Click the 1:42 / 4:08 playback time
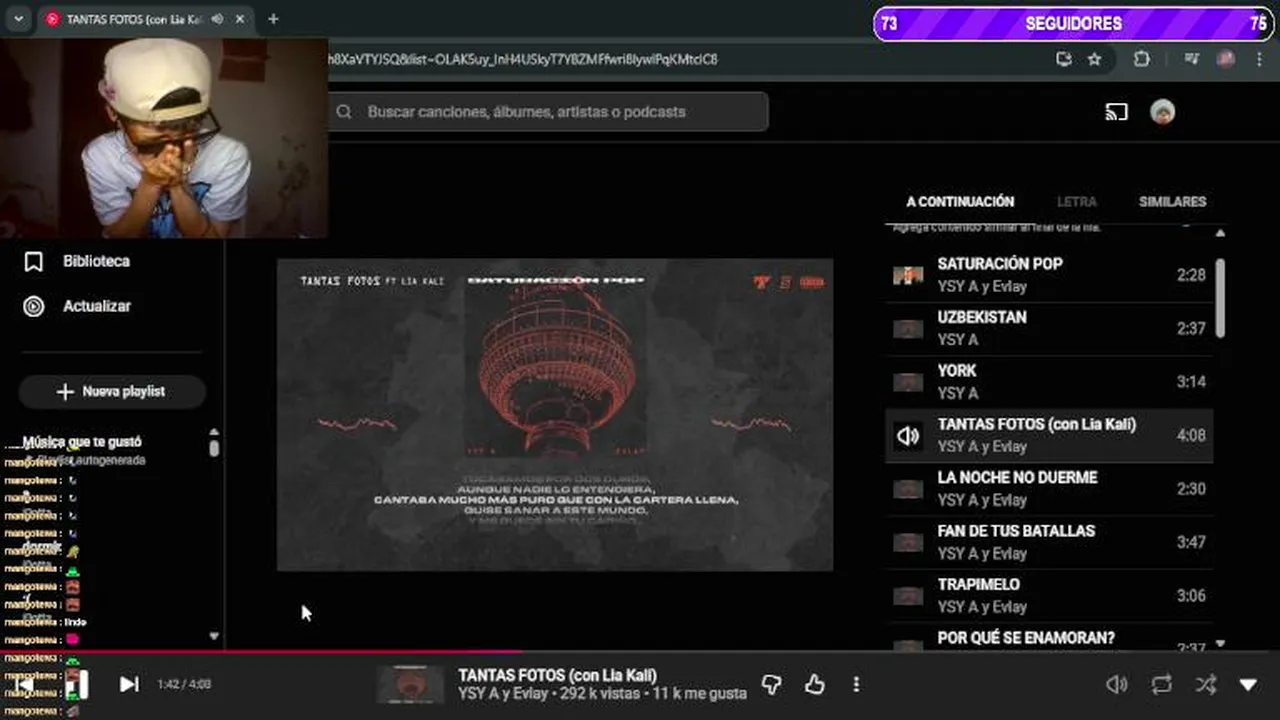Image resolution: width=1280 pixels, height=720 pixels. [184, 685]
